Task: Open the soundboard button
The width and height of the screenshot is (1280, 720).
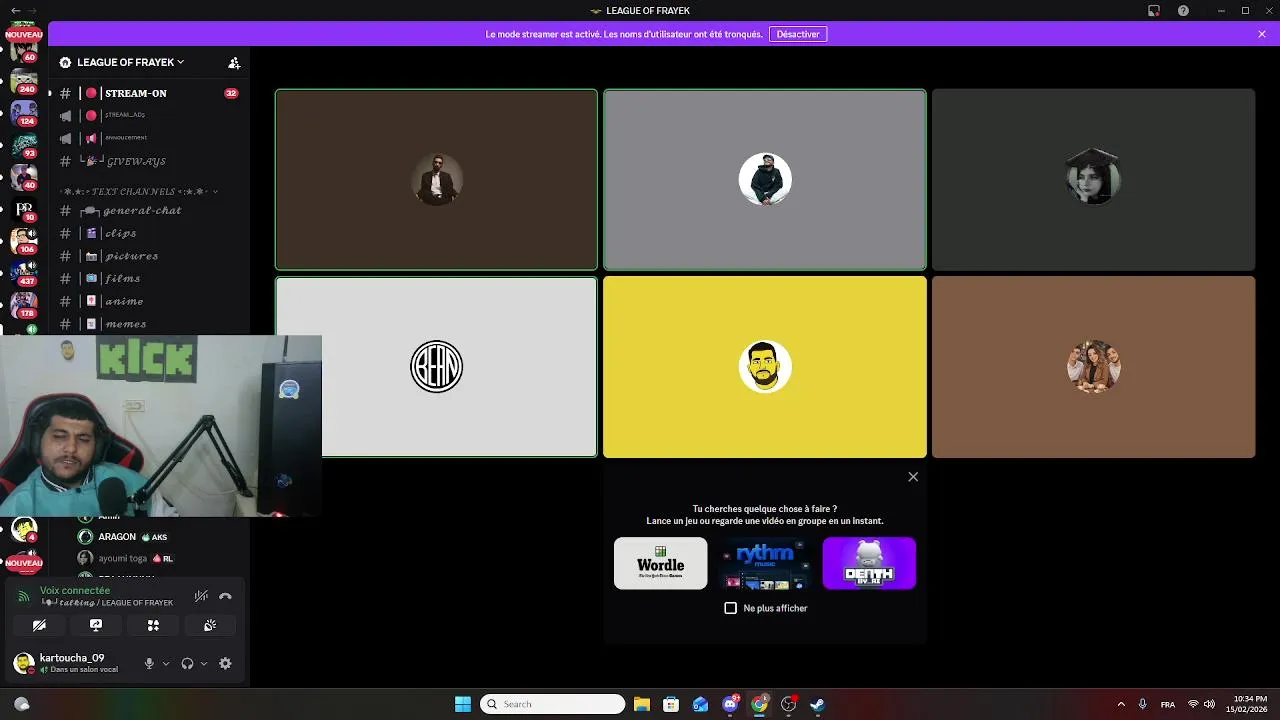Action: (210, 625)
